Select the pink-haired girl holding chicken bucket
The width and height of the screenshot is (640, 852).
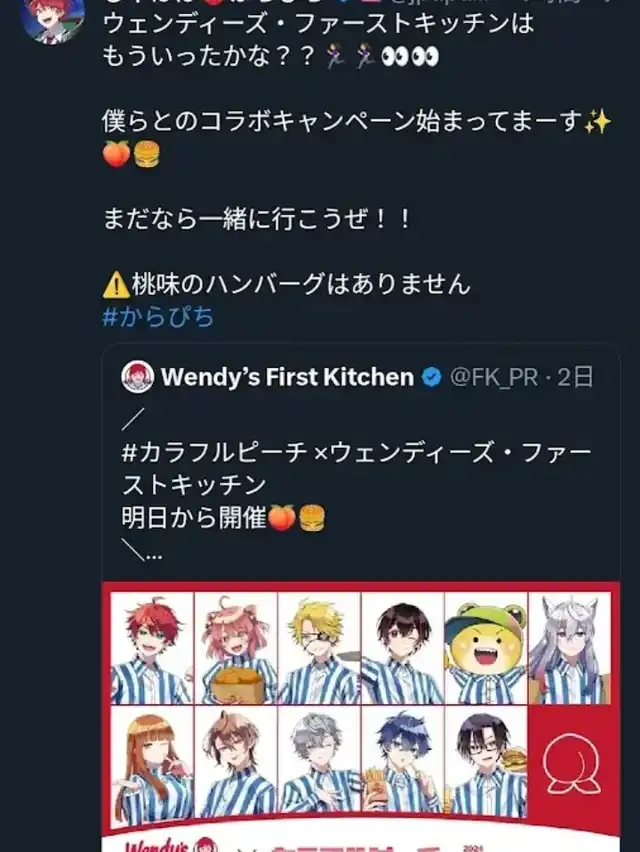tap(236, 648)
